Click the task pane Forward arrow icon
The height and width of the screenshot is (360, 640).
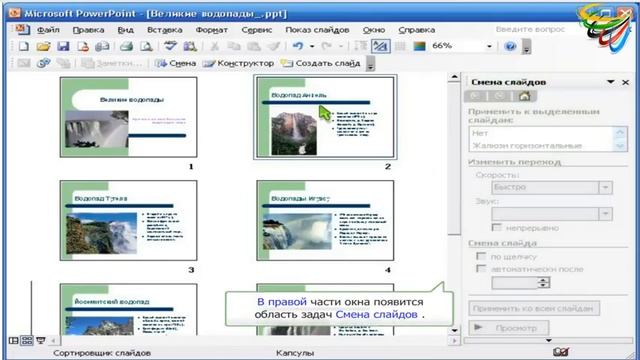(499, 96)
